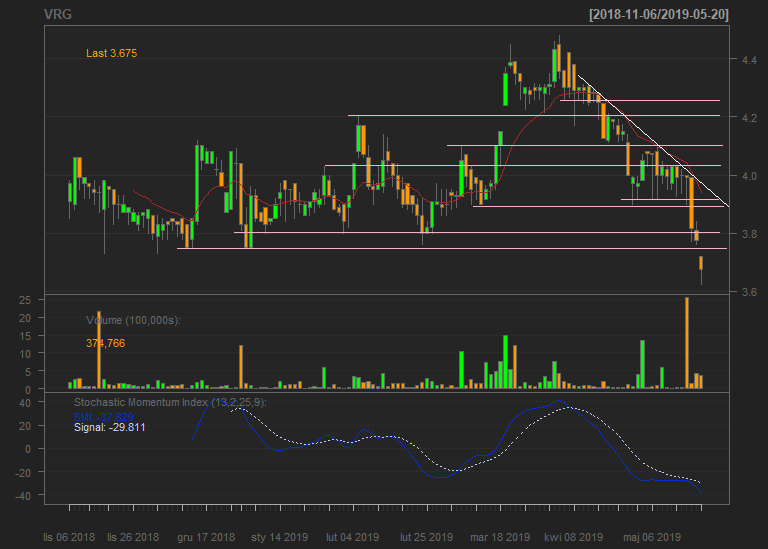Click the 'SMI: -37.829' reading

pyautogui.click(x=103, y=417)
